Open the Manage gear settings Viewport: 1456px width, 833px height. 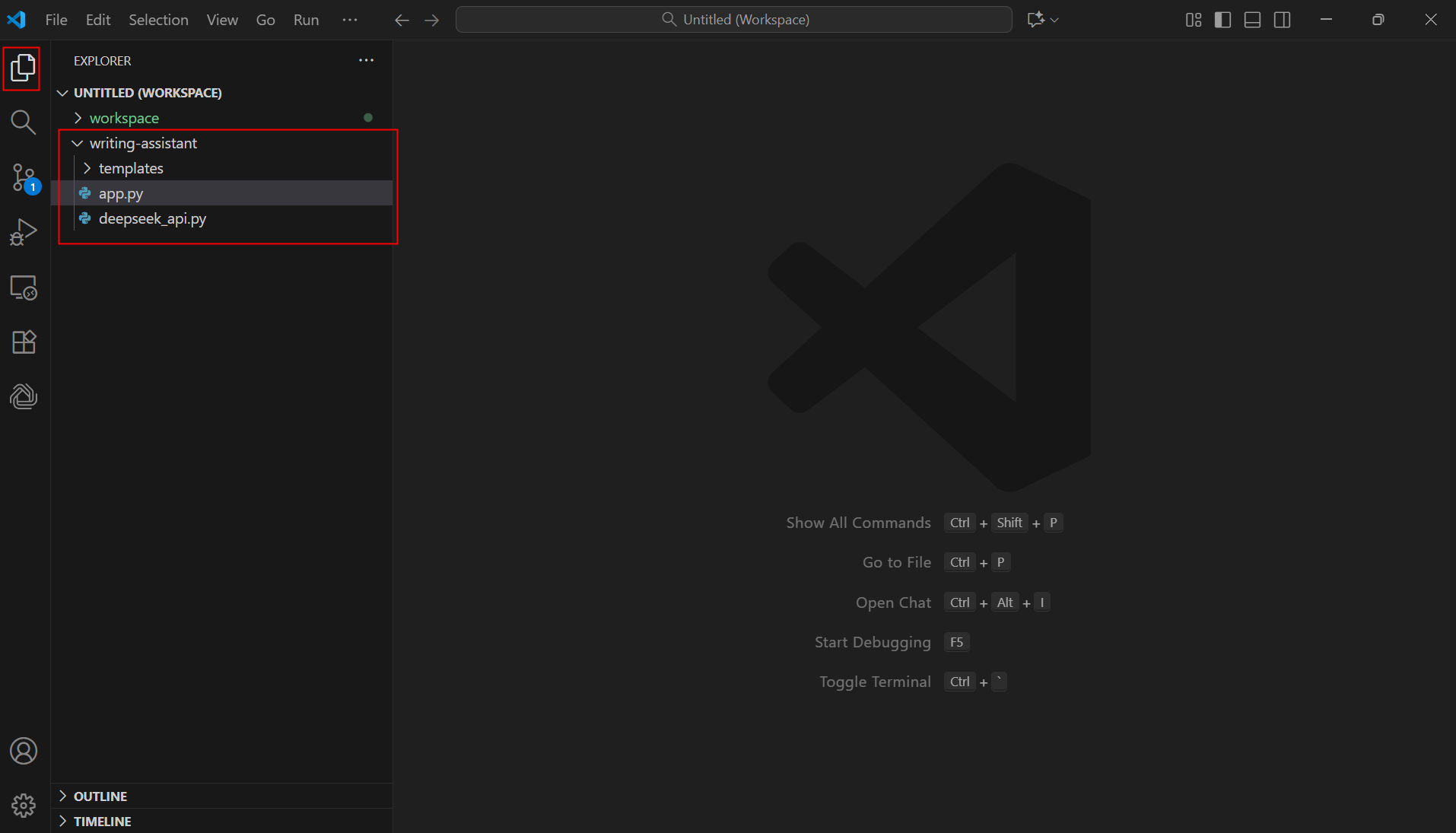point(23,805)
